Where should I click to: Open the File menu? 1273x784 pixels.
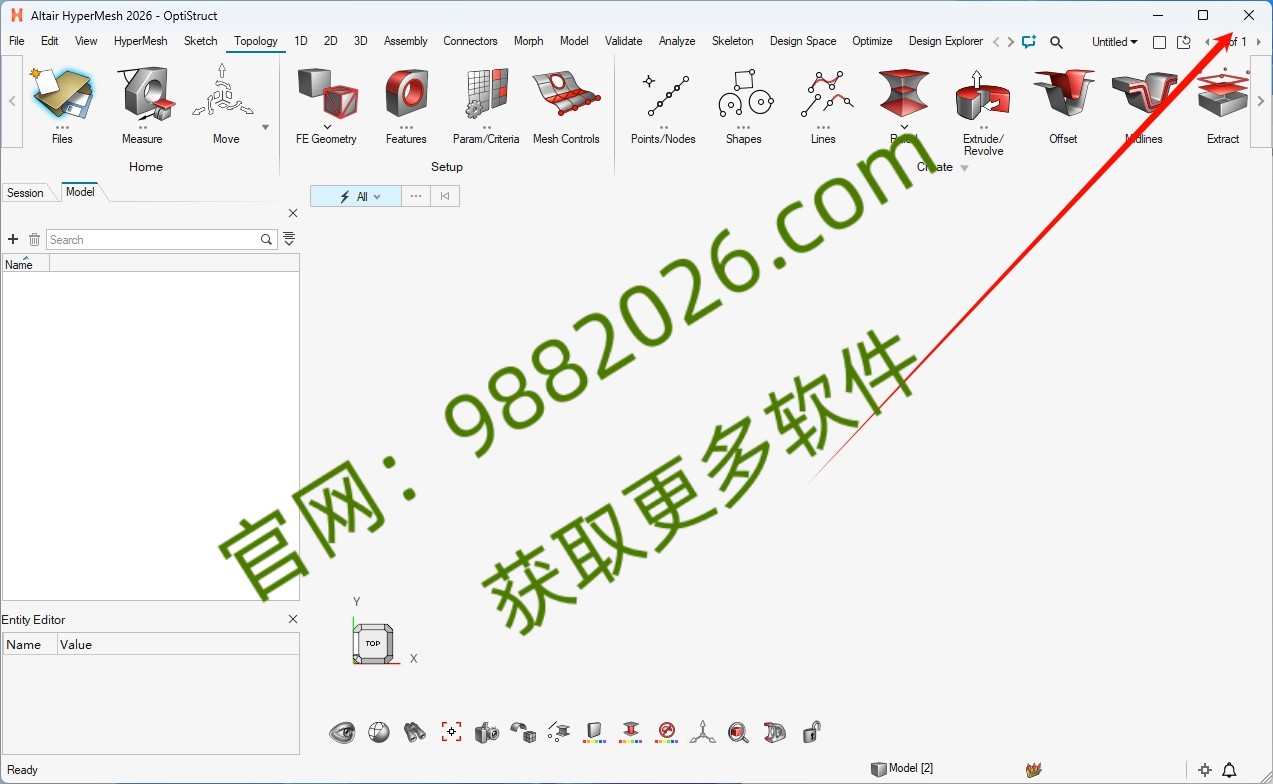(17, 41)
